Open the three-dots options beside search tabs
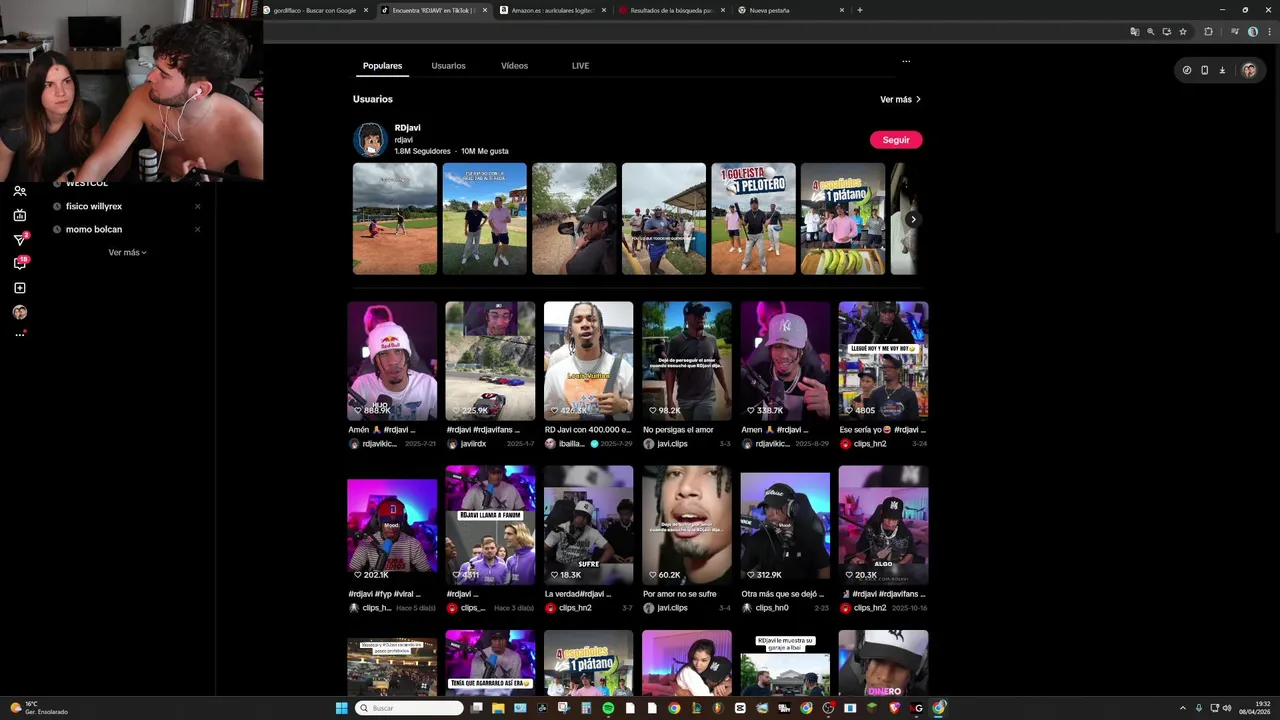The height and width of the screenshot is (720, 1280). tap(906, 61)
